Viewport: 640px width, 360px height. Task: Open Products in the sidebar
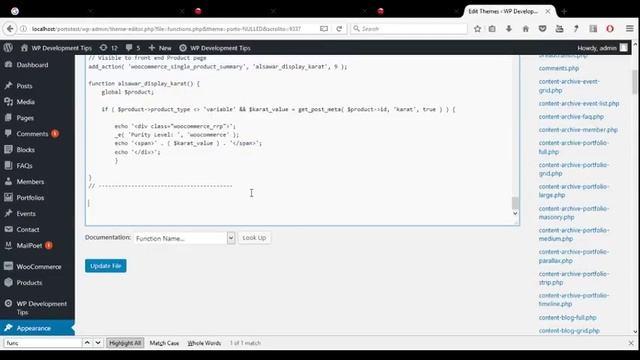(x=29, y=282)
